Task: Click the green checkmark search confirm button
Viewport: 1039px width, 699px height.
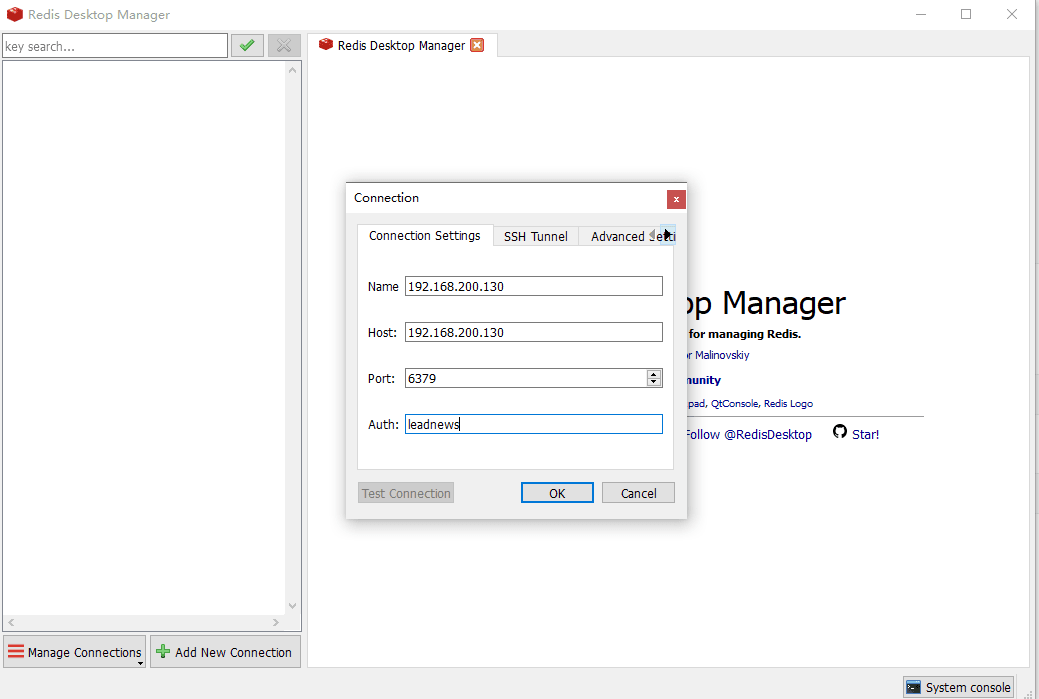Action: 247,45
